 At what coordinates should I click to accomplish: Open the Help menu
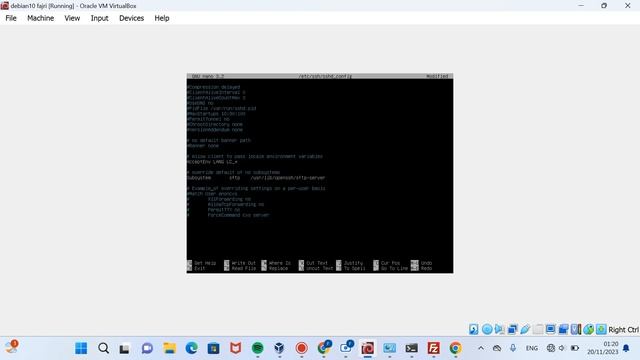click(162, 18)
